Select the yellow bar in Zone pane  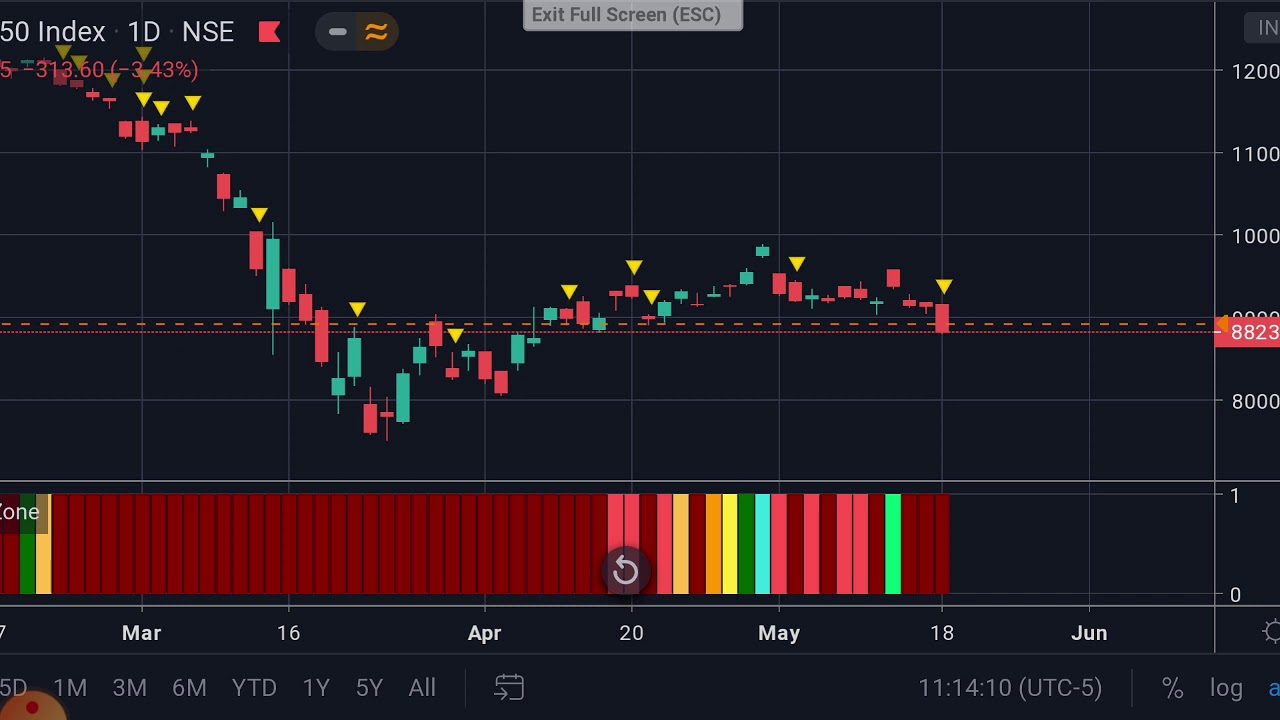tap(729, 544)
